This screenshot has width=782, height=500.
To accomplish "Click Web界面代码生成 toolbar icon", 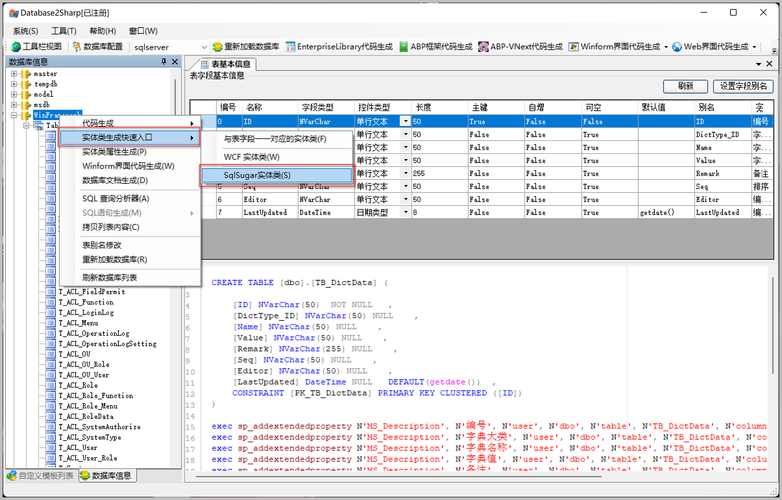I will 710,47.
